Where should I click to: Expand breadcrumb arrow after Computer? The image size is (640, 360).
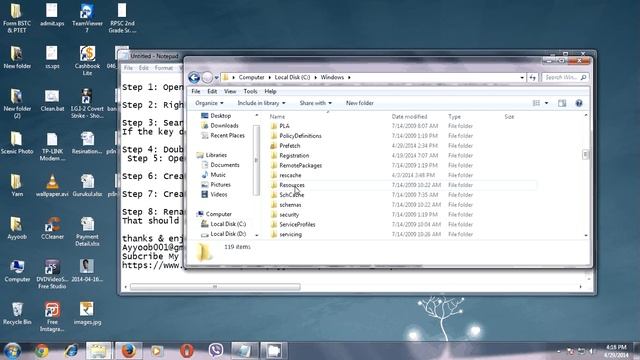point(269,77)
